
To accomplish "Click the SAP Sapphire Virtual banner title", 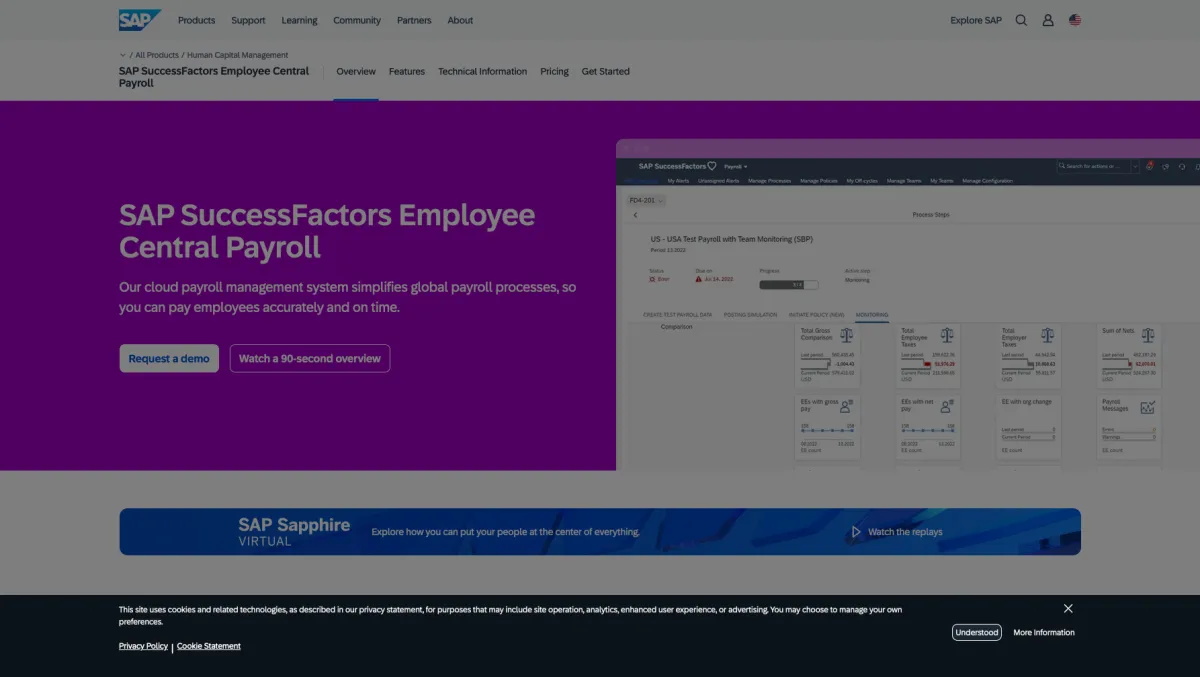I will pyautogui.click(x=294, y=531).
